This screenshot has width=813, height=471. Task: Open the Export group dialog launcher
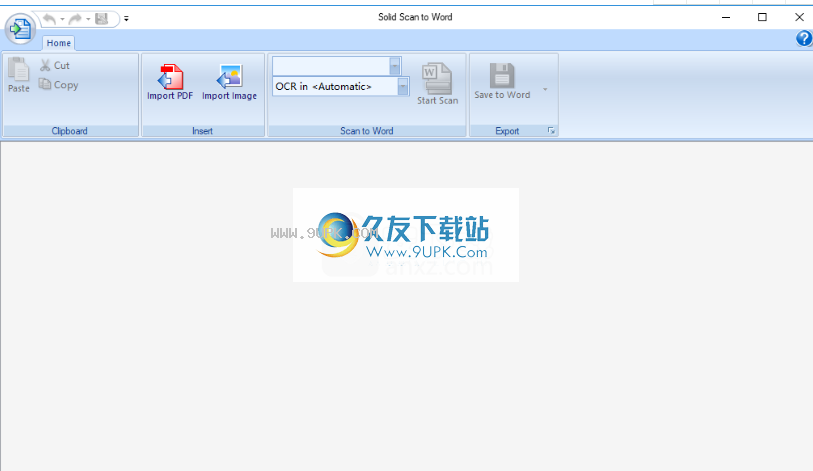551,131
